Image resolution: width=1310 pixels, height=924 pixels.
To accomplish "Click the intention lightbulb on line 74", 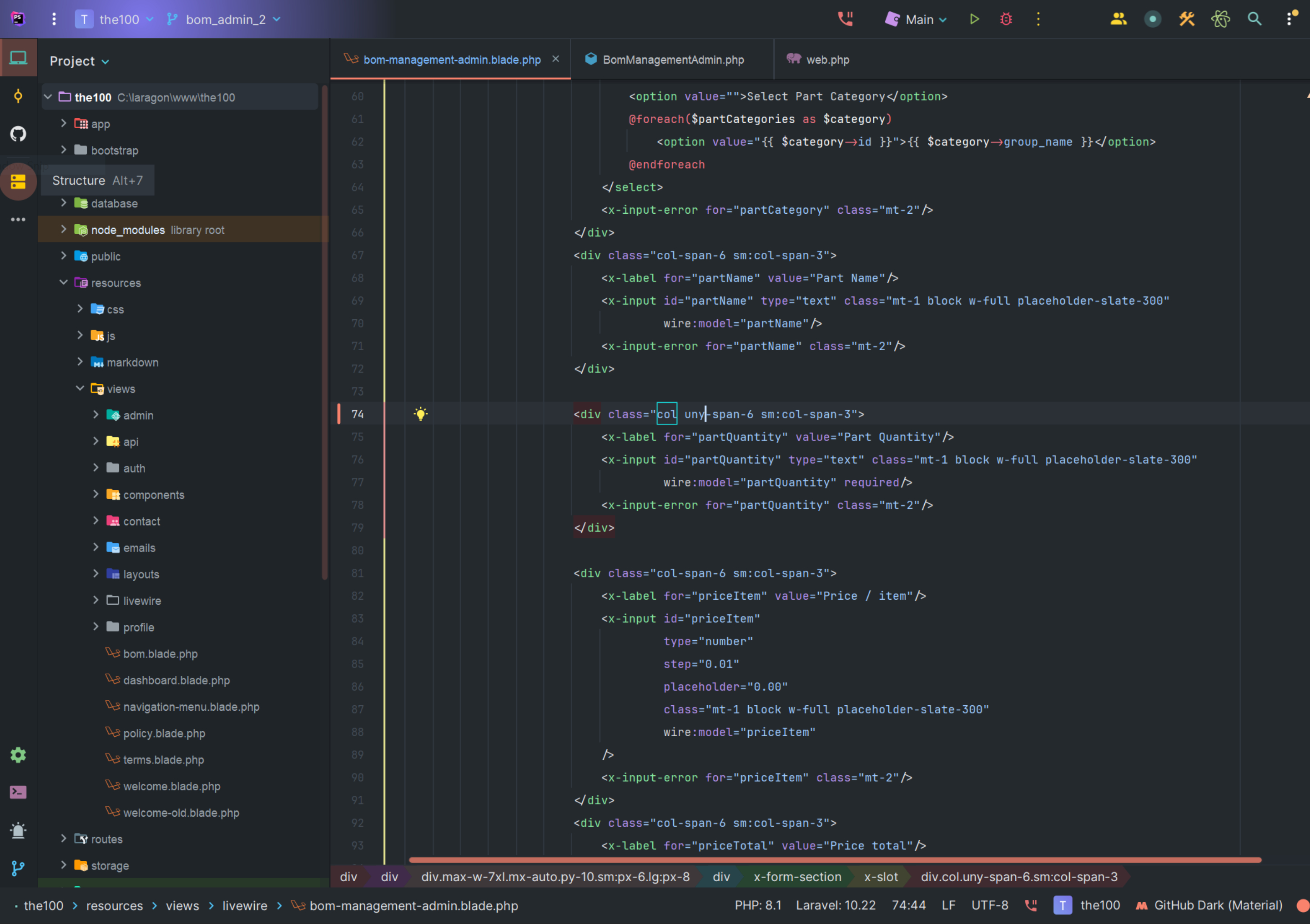I will 420,414.
